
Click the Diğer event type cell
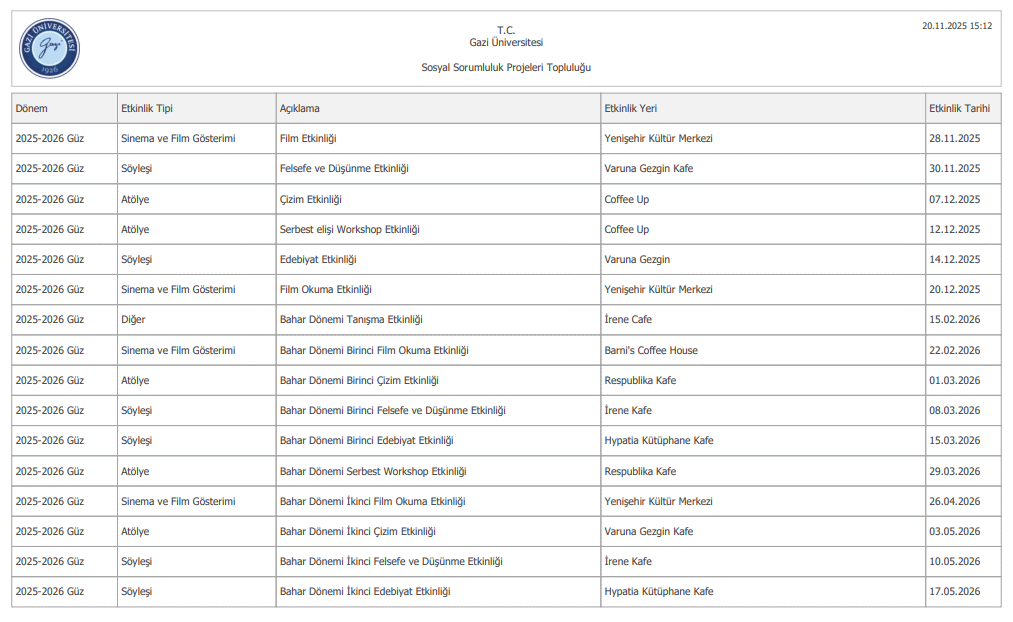(x=133, y=320)
